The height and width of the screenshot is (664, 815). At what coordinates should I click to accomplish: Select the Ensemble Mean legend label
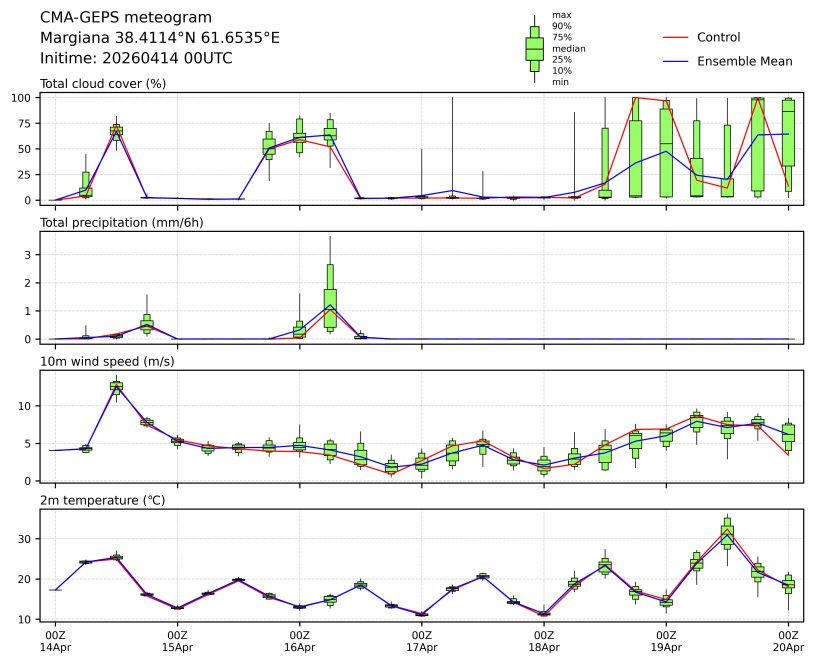tap(744, 61)
